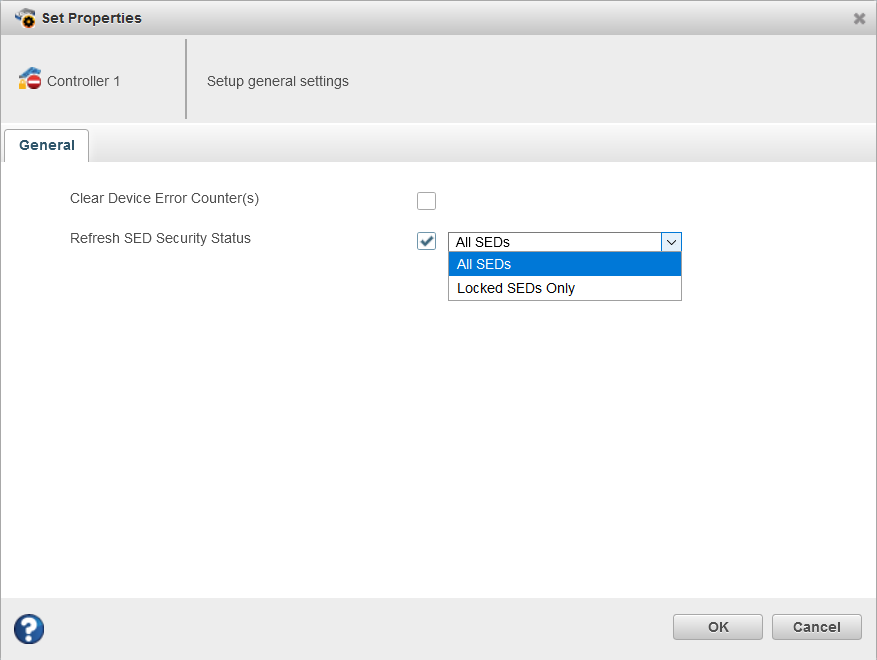
Task: Collapse the SED dropdown using its arrow
Action: (x=671, y=242)
